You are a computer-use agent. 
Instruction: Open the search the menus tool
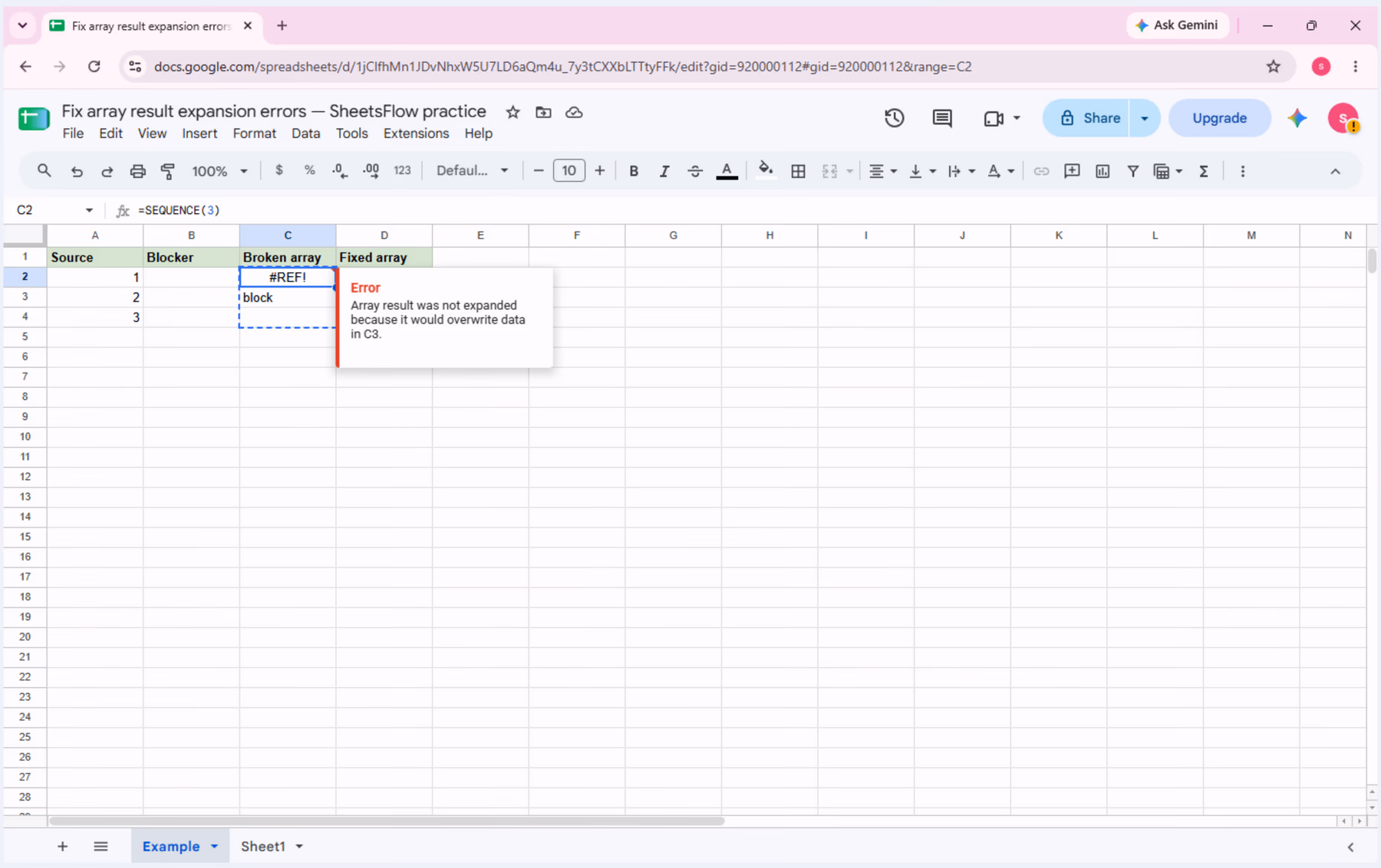coord(44,171)
